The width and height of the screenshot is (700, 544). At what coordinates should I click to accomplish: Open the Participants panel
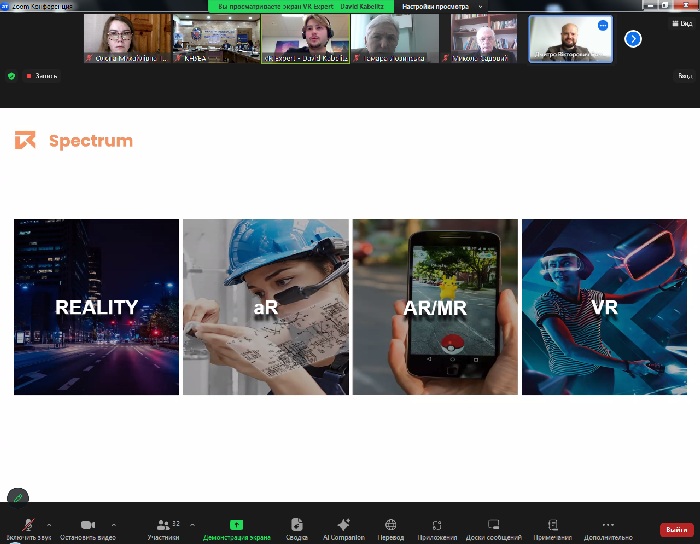[164, 525]
